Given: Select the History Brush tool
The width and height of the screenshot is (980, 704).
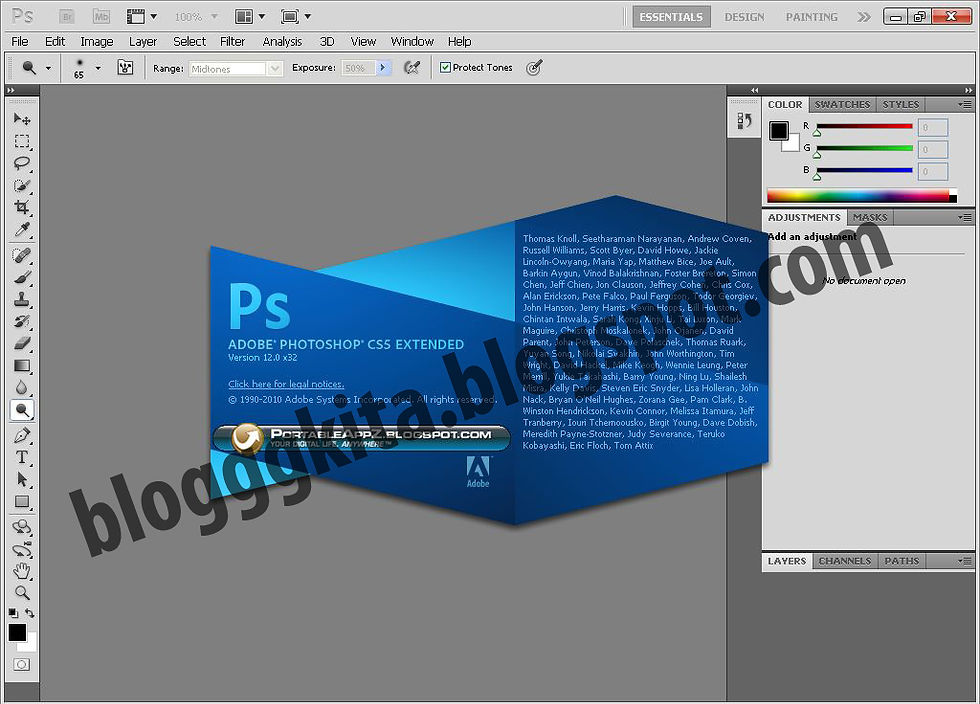Looking at the screenshot, I should click(x=22, y=322).
